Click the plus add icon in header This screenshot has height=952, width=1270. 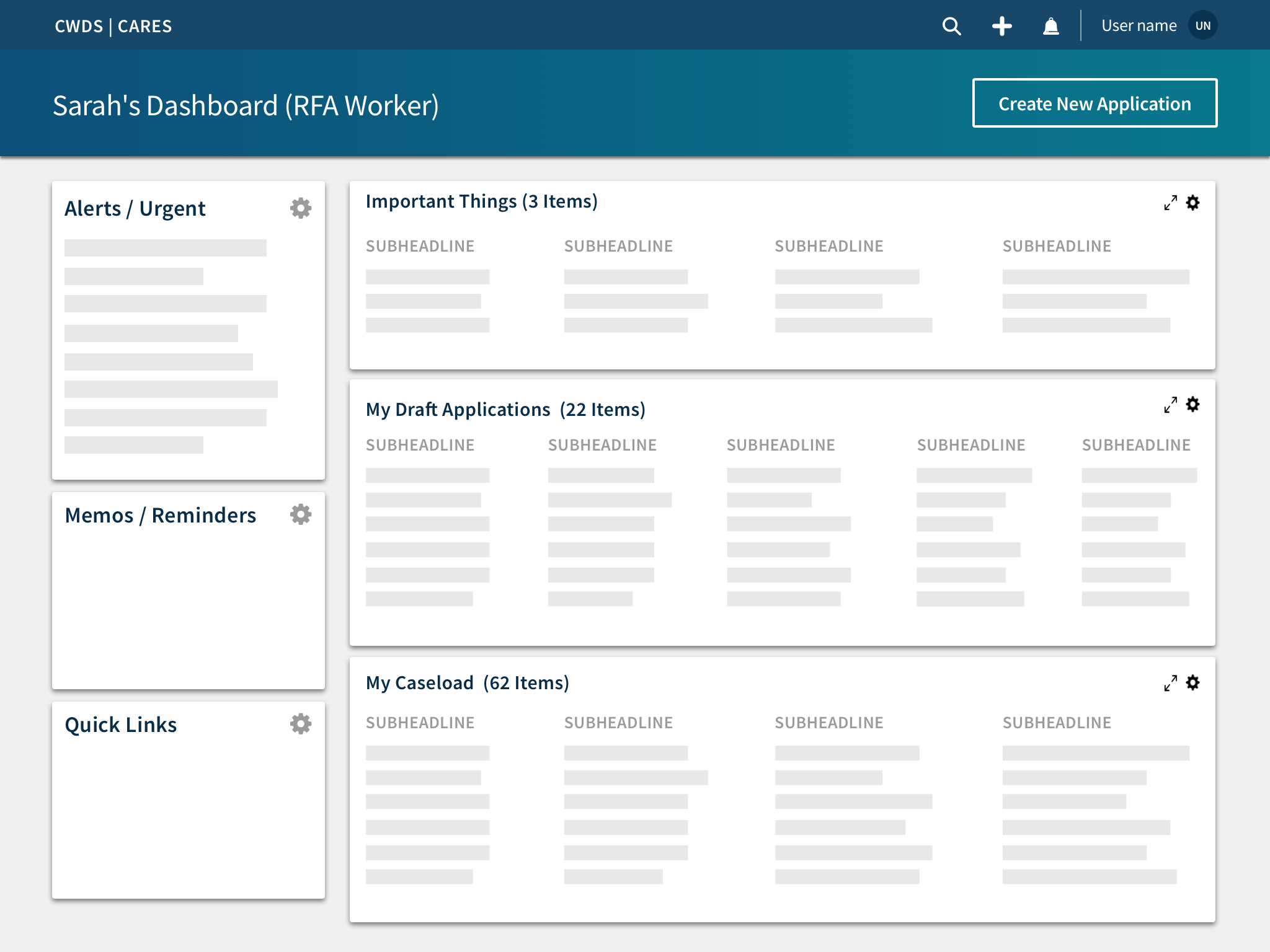[1001, 26]
